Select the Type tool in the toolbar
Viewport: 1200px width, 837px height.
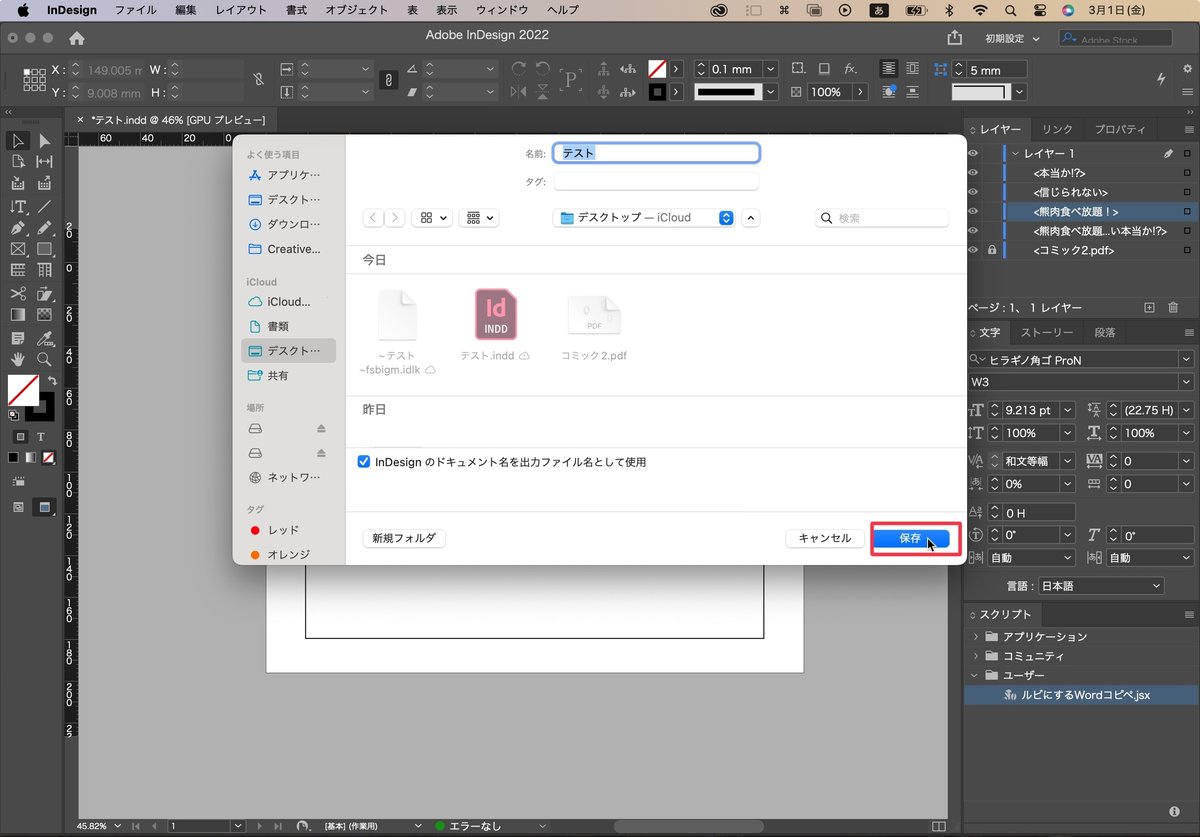[x=17, y=205]
